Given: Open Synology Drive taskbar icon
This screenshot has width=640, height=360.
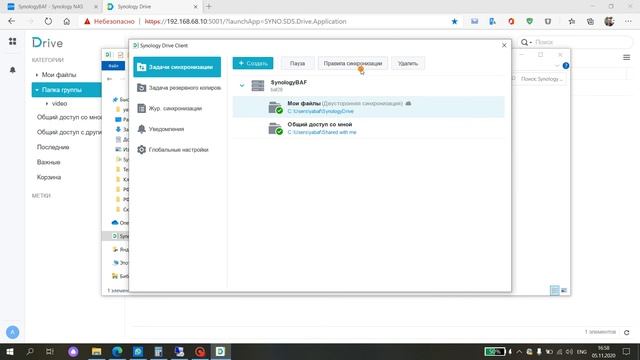Looking at the screenshot, I should click(220, 351).
